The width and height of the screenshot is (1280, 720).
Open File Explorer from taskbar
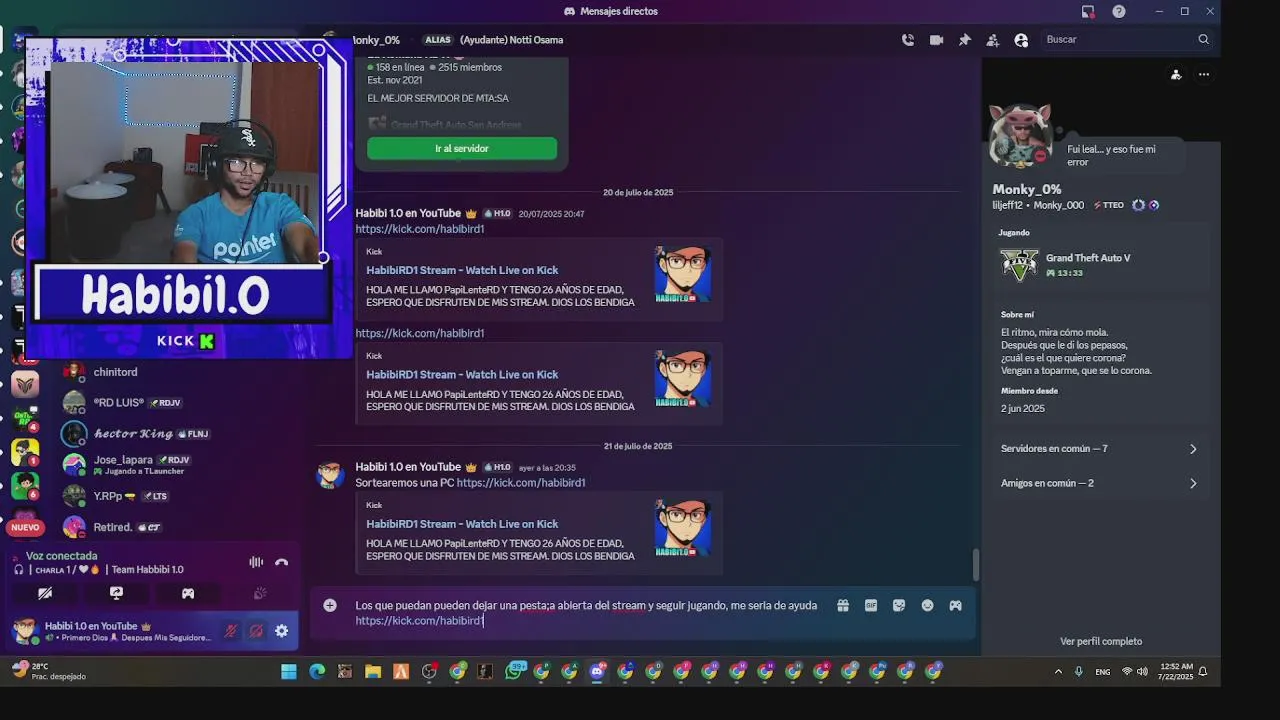tap(373, 672)
